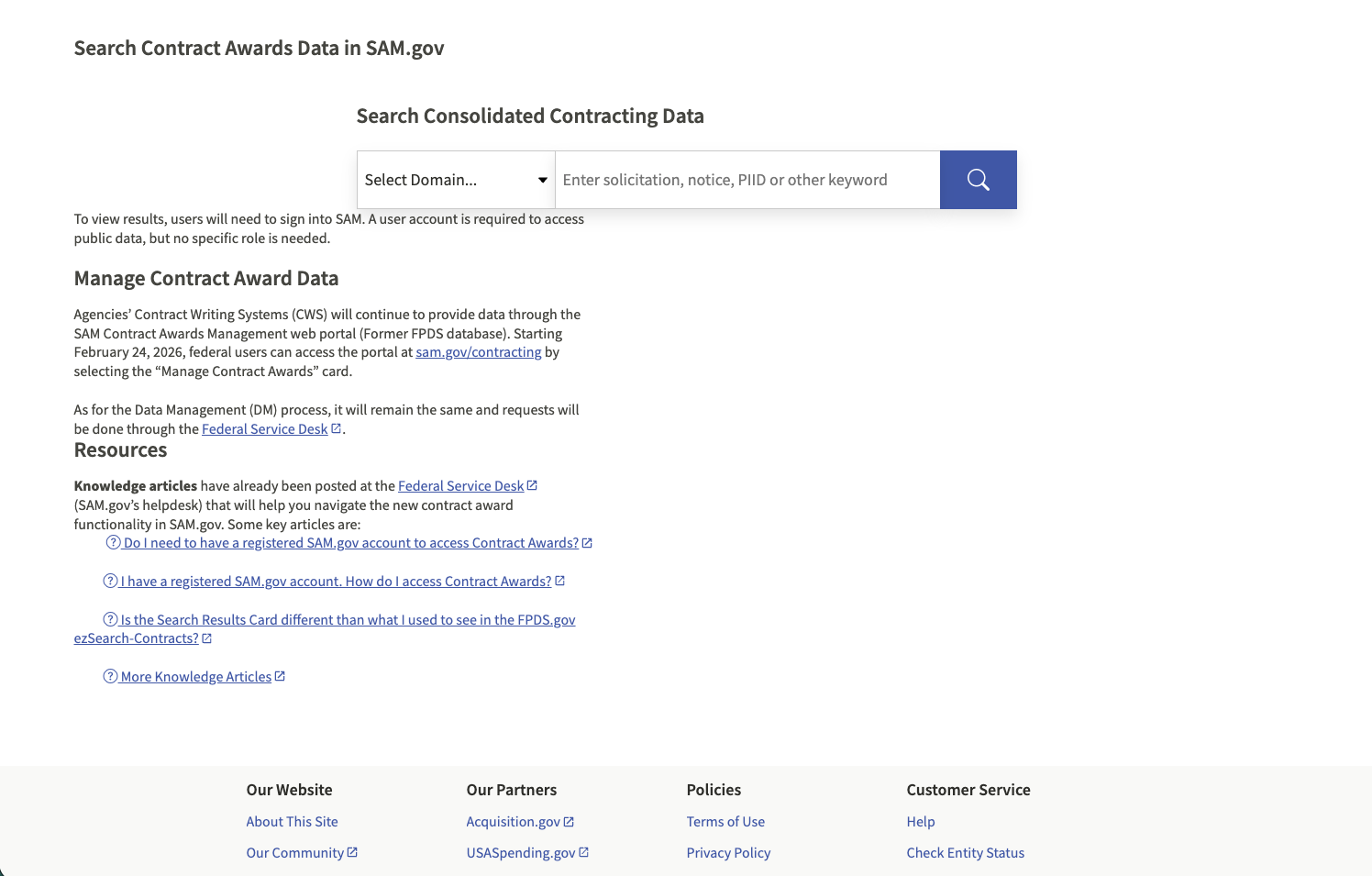Open article about needing a registered SAM.gov account
Screen dimensions: 1372x876
[351, 543]
